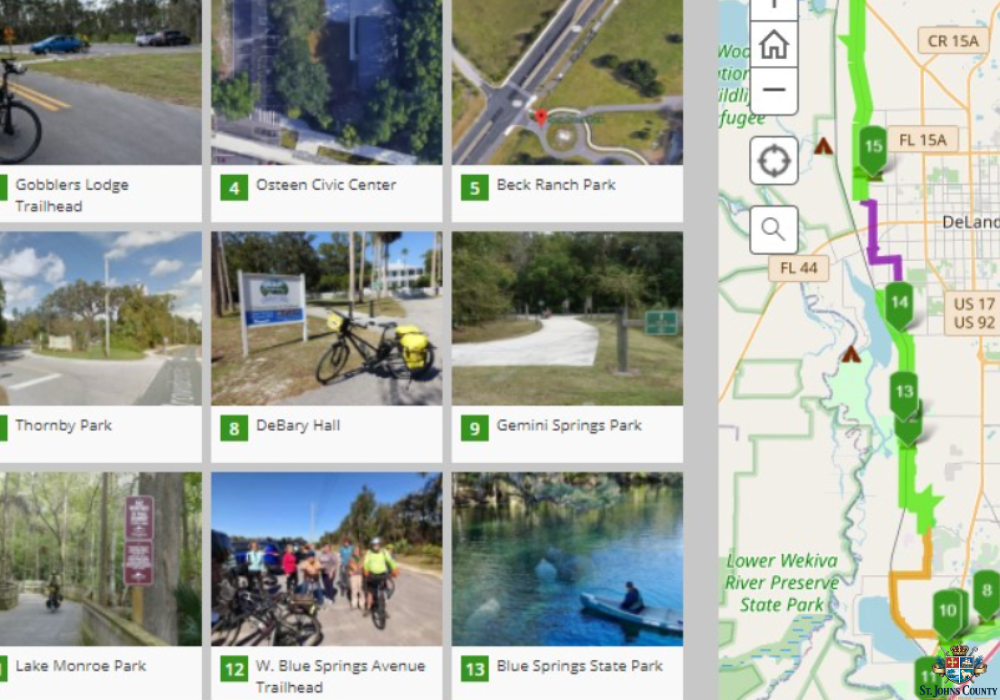Click the Gobblers Lodge Trailhead title

(x=72, y=195)
